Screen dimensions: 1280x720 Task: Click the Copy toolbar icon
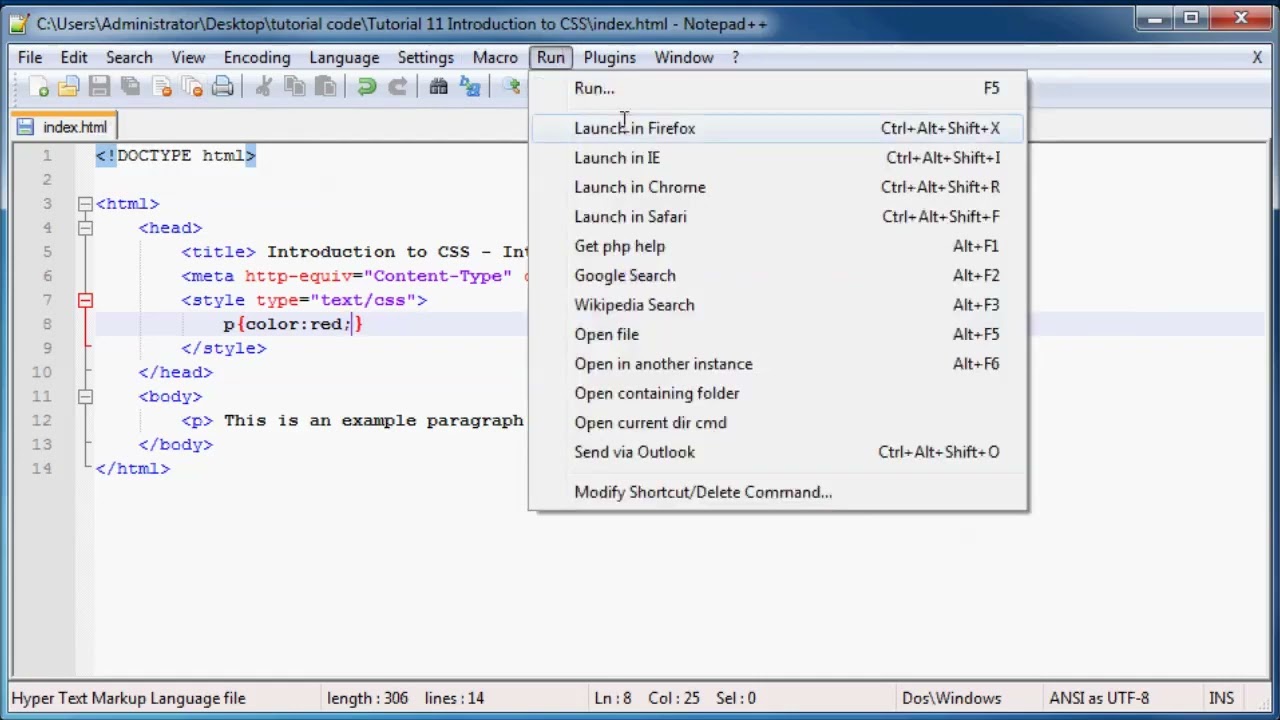294,88
